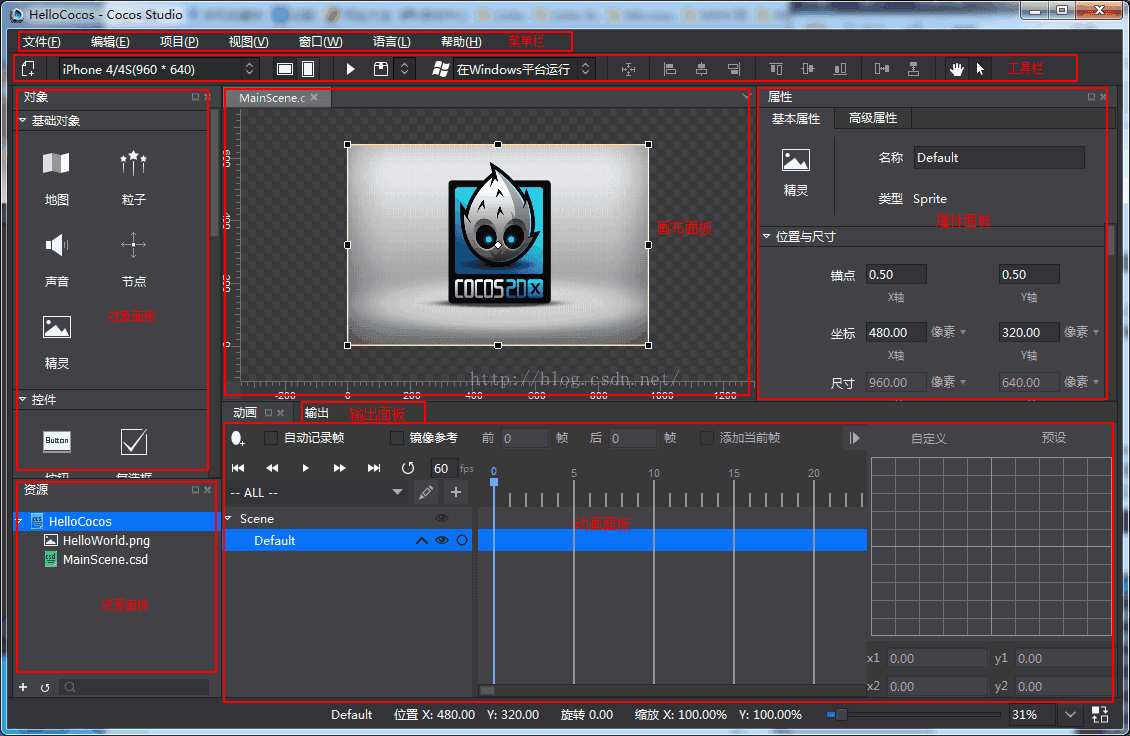Image resolution: width=1130 pixels, height=736 pixels.
Task: Click the edit animation pencil icon
Action: 426,492
